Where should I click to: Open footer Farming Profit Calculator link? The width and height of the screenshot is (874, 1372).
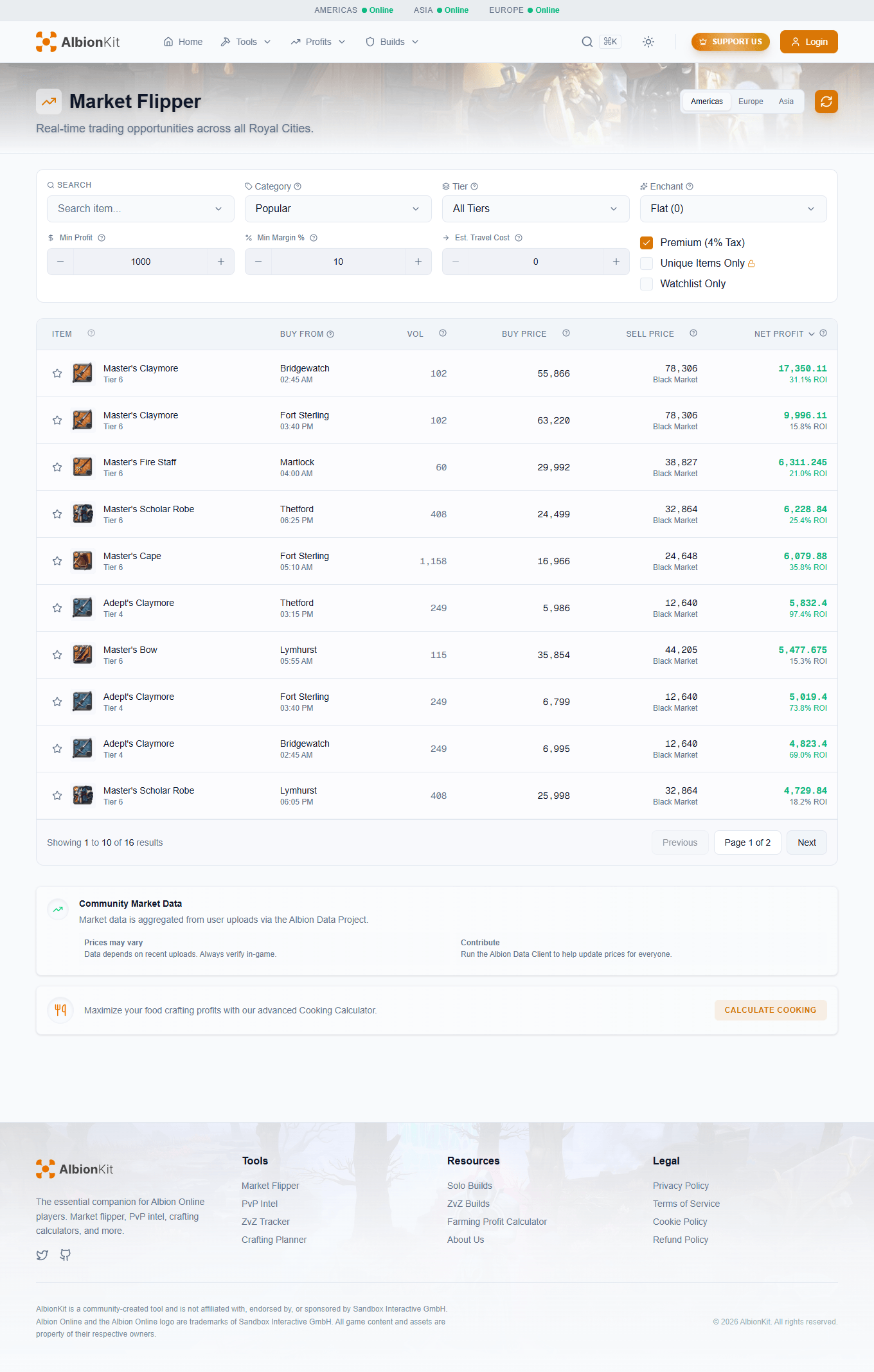coord(497,1222)
